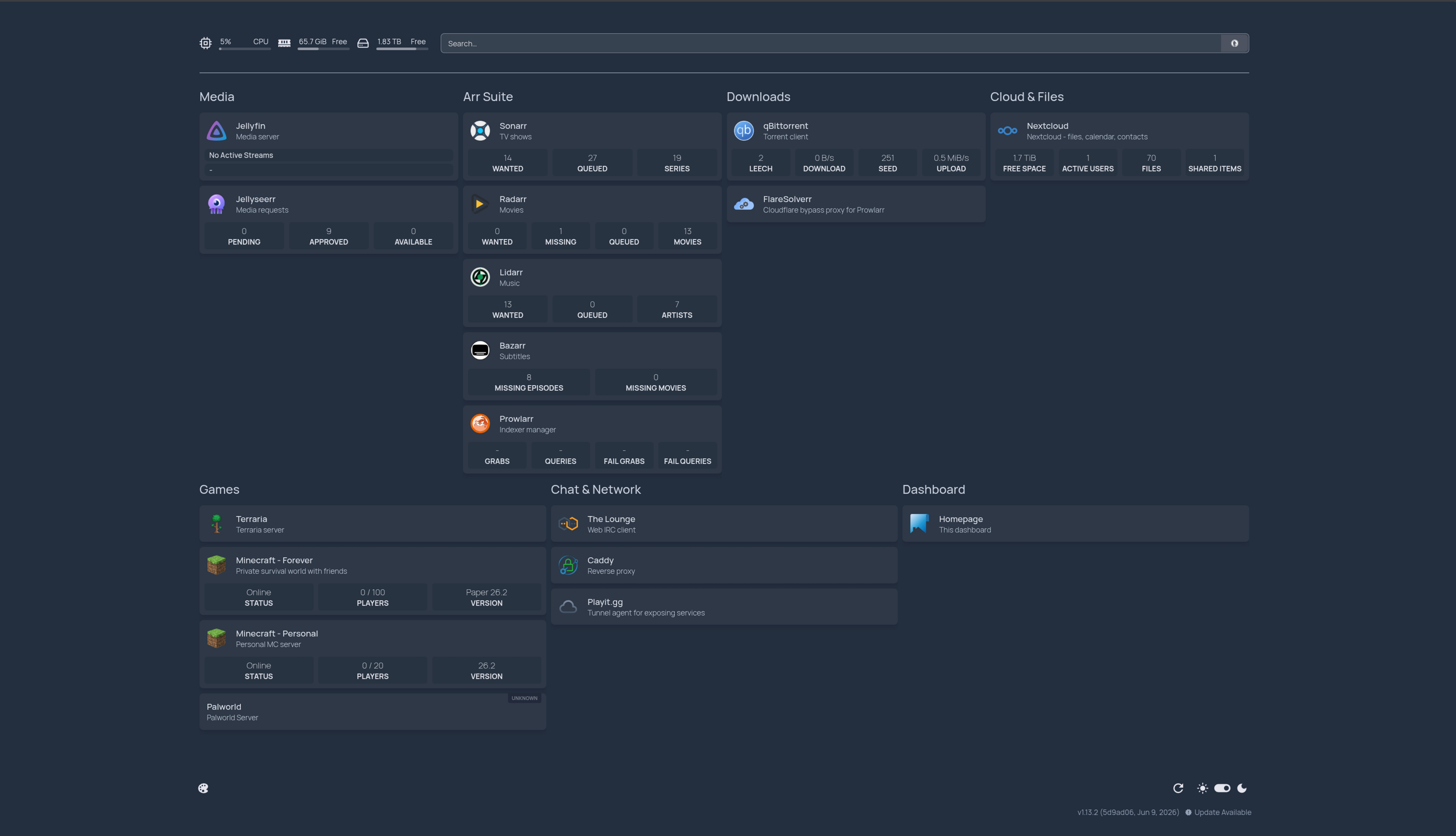Screen dimensions: 1456x836
Task: Collapse the Cloud & Files group
Action: click(x=1027, y=96)
